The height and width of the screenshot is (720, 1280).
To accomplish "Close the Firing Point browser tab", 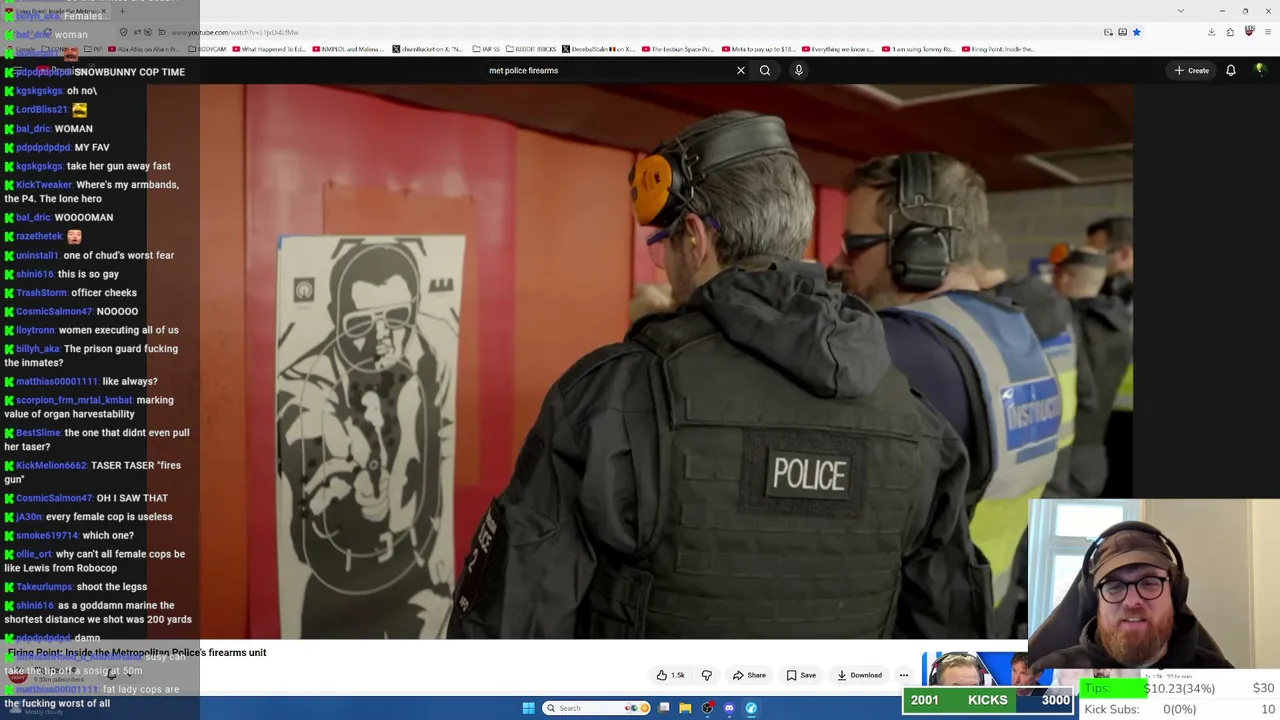I will pos(102,11).
